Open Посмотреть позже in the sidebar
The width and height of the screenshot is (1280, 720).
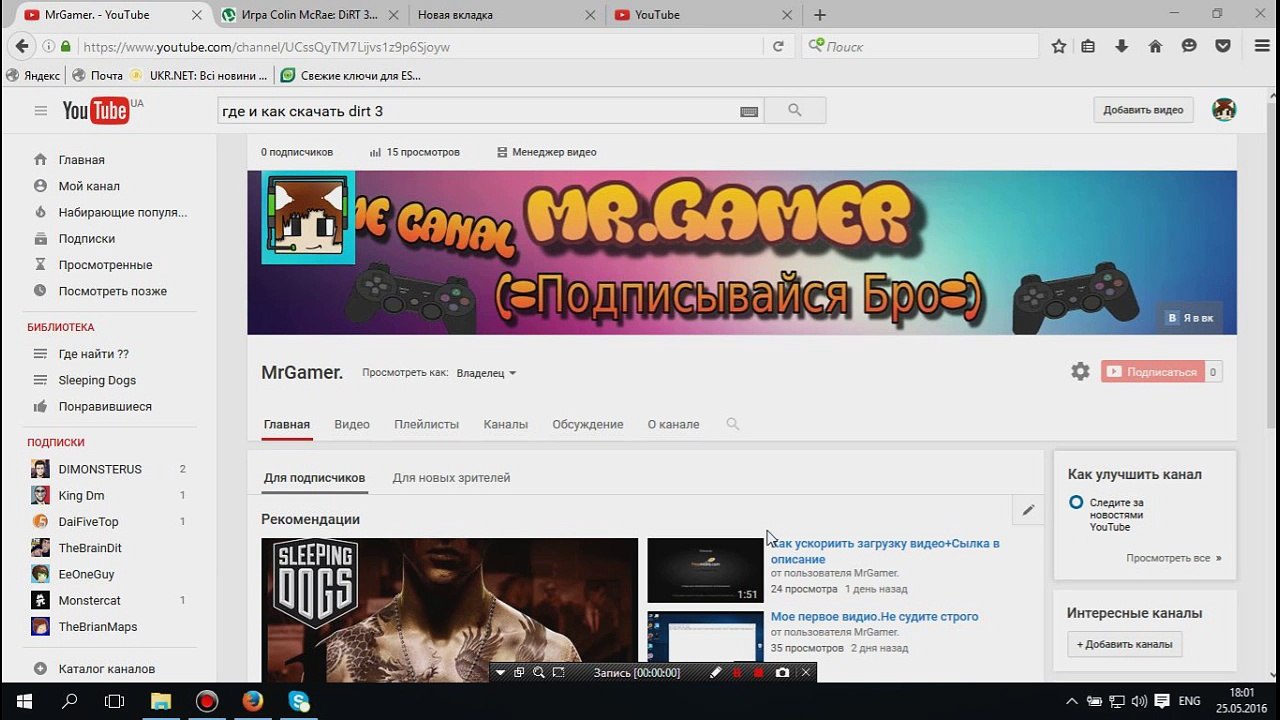pos(110,291)
